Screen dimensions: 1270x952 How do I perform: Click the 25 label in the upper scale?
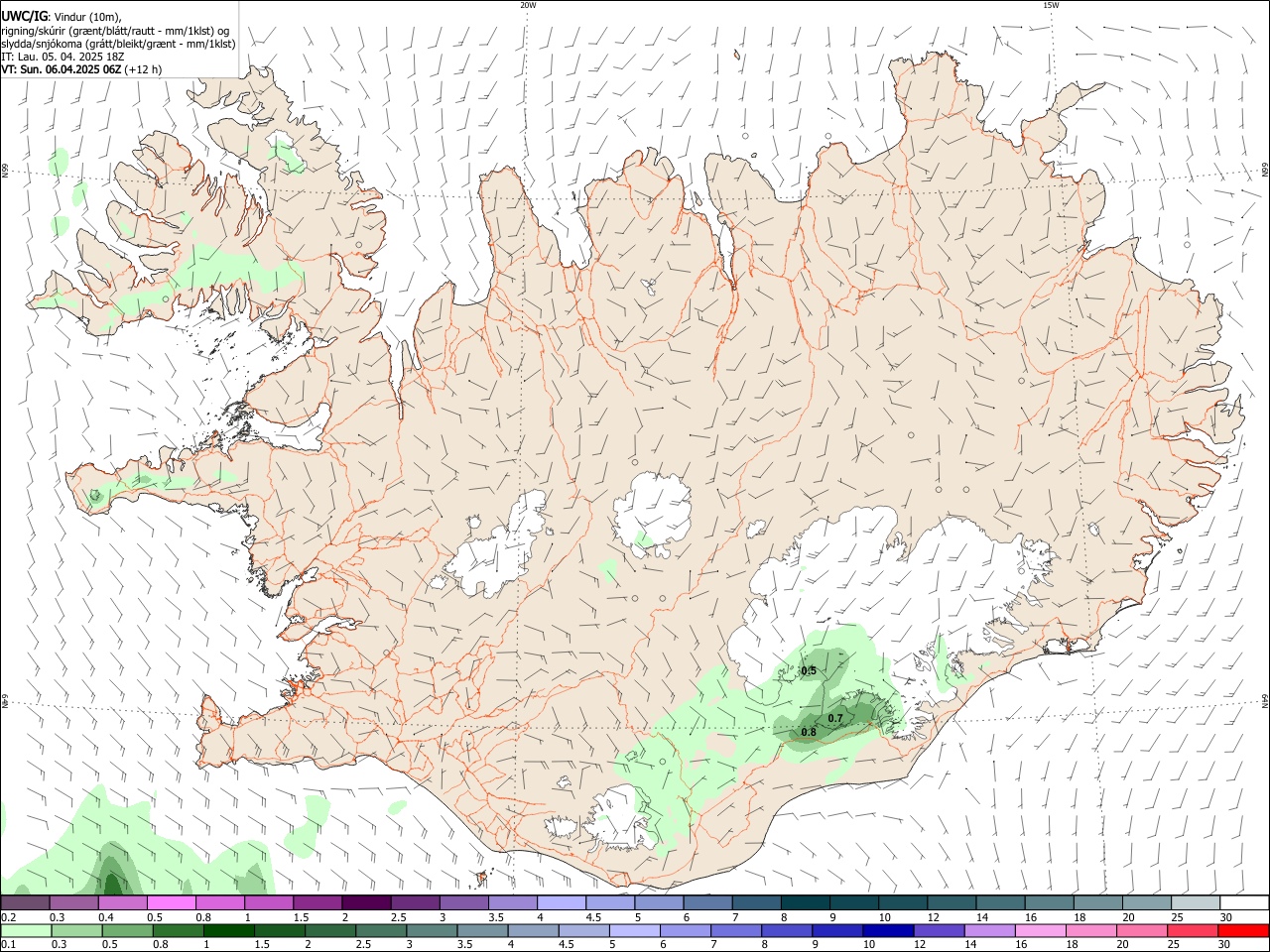tap(1176, 917)
